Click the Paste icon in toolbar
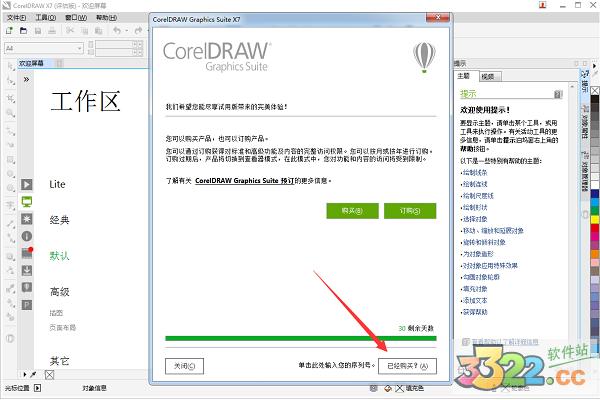Screen dimensions: 600x400 98,31
